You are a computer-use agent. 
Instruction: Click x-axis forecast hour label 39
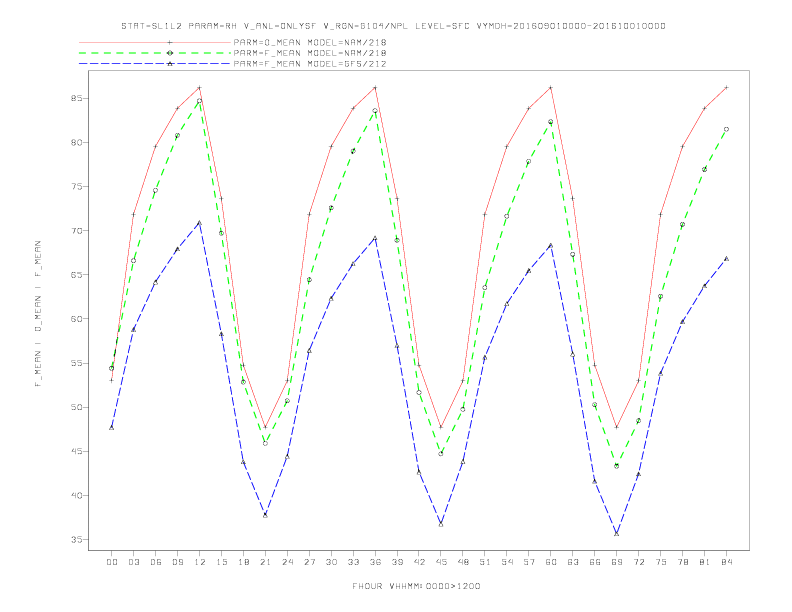397,562
